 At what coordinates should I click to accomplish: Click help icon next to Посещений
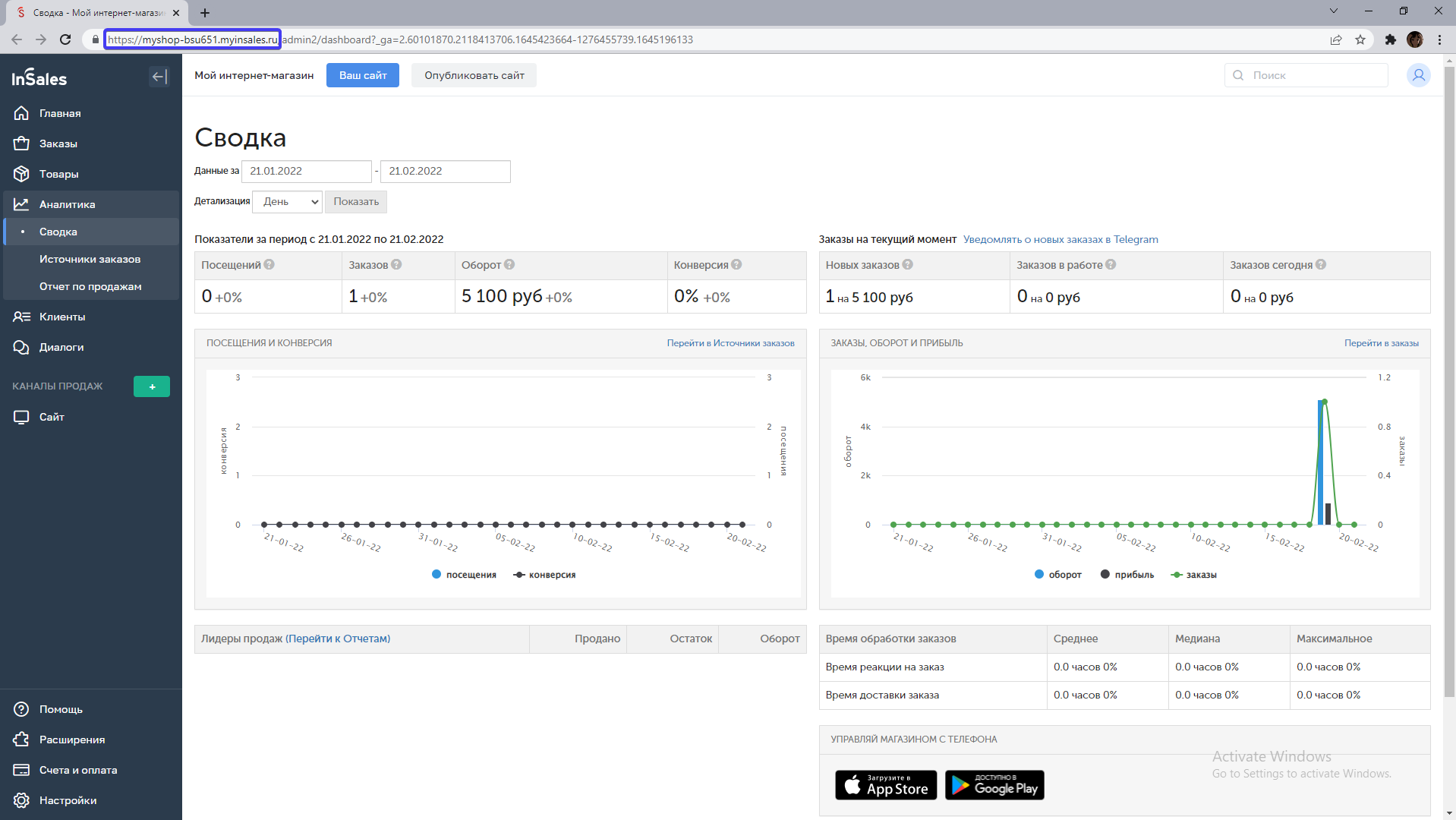(x=269, y=265)
